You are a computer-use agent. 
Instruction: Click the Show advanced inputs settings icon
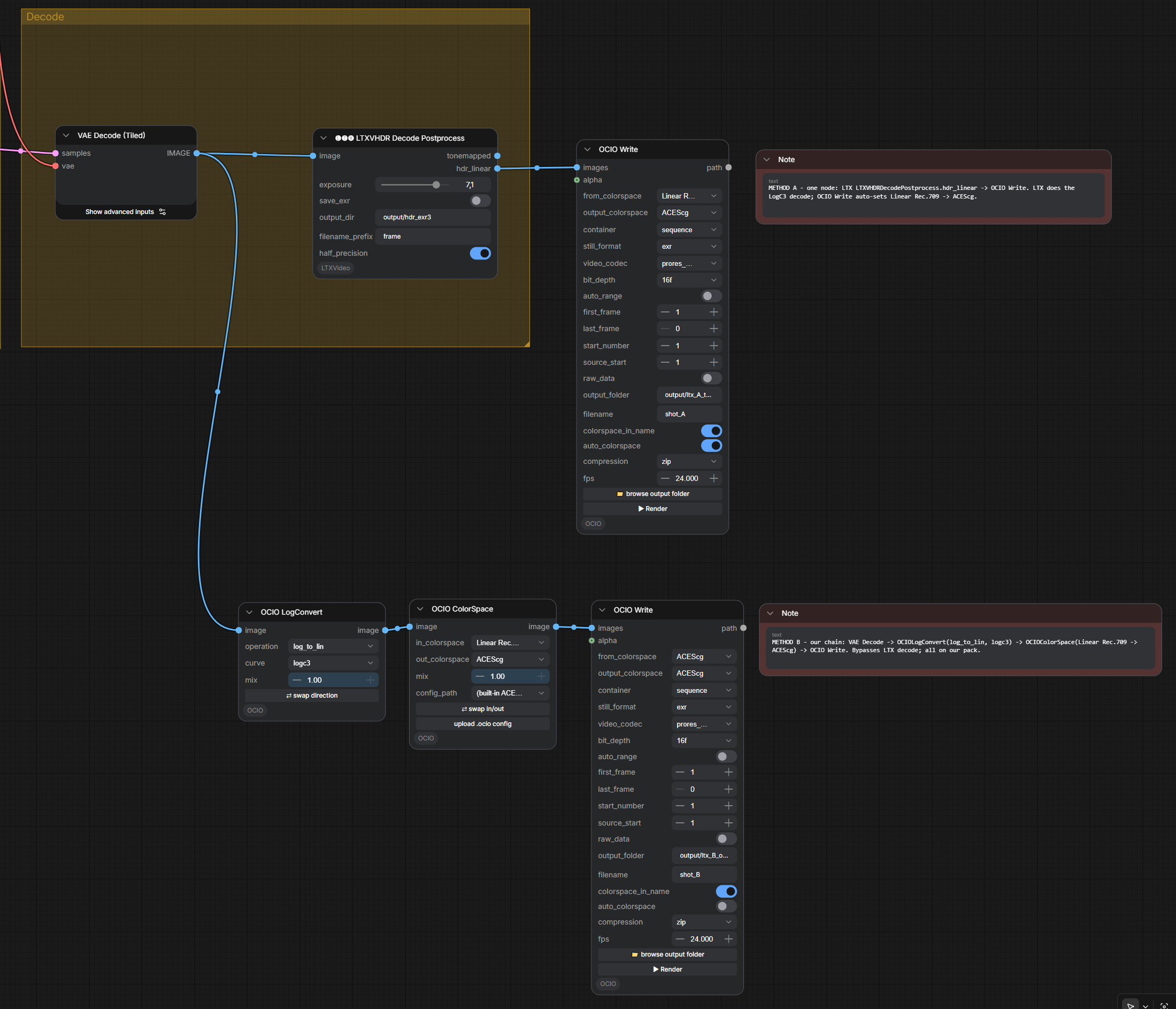(x=163, y=212)
